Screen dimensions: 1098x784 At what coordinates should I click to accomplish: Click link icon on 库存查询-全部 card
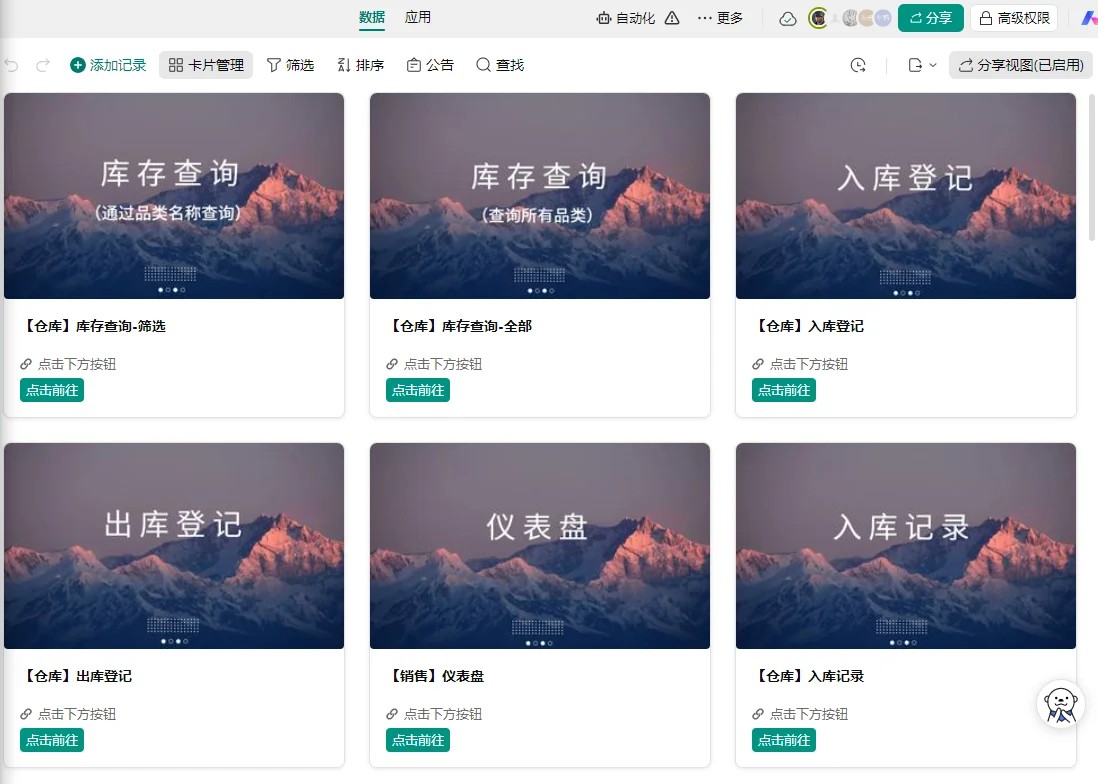392,364
